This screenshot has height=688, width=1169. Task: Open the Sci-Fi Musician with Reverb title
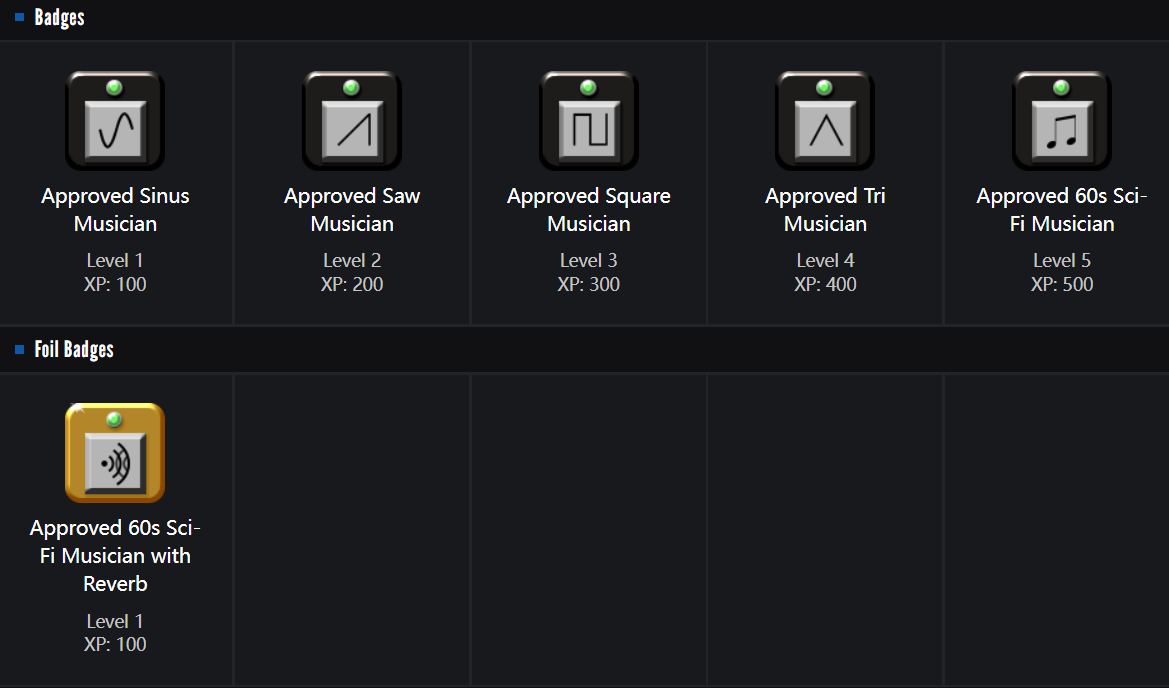coord(115,555)
